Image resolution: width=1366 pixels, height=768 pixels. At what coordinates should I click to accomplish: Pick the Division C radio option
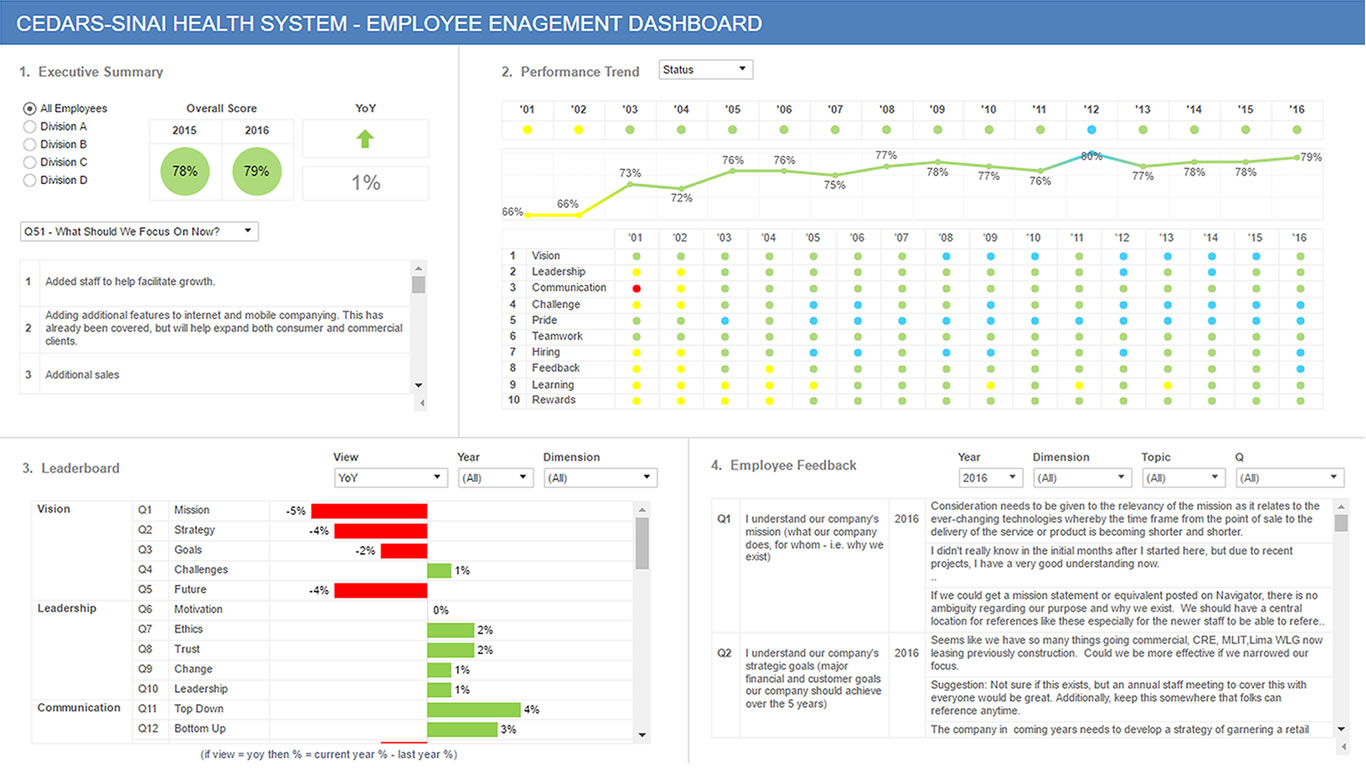pos(30,162)
